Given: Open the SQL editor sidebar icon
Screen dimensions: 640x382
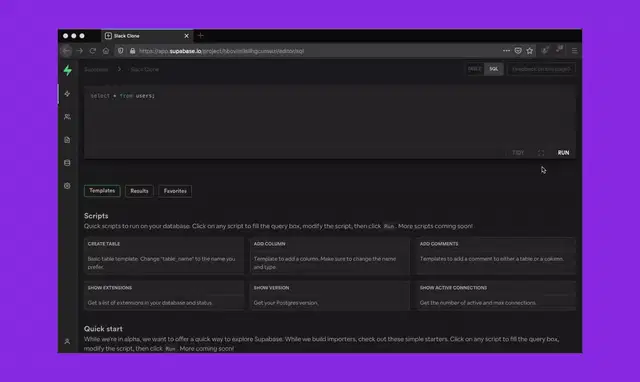Looking at the screenshot, I should click(x=67, y=94).
